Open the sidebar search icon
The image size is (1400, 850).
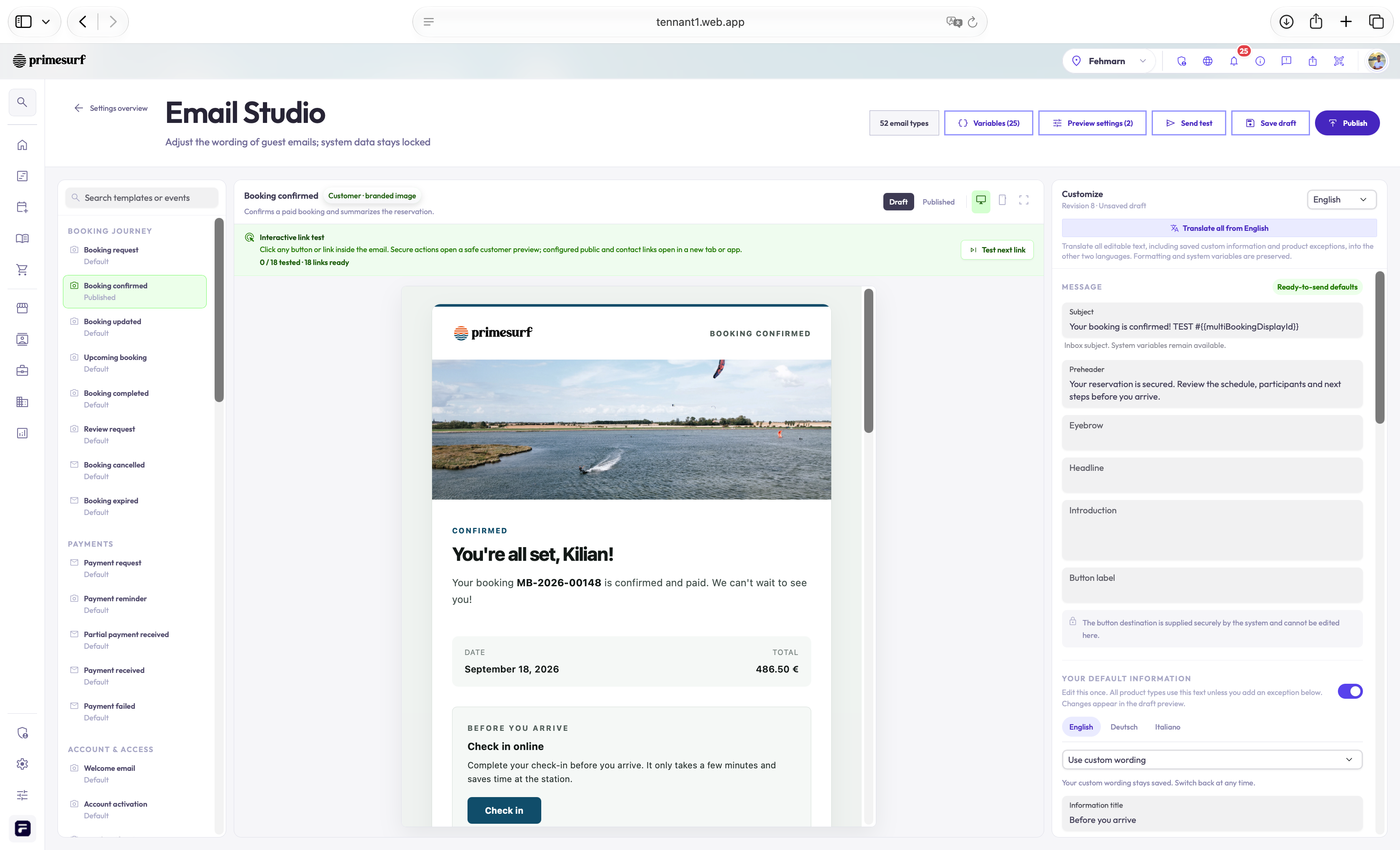click(22, 102)
